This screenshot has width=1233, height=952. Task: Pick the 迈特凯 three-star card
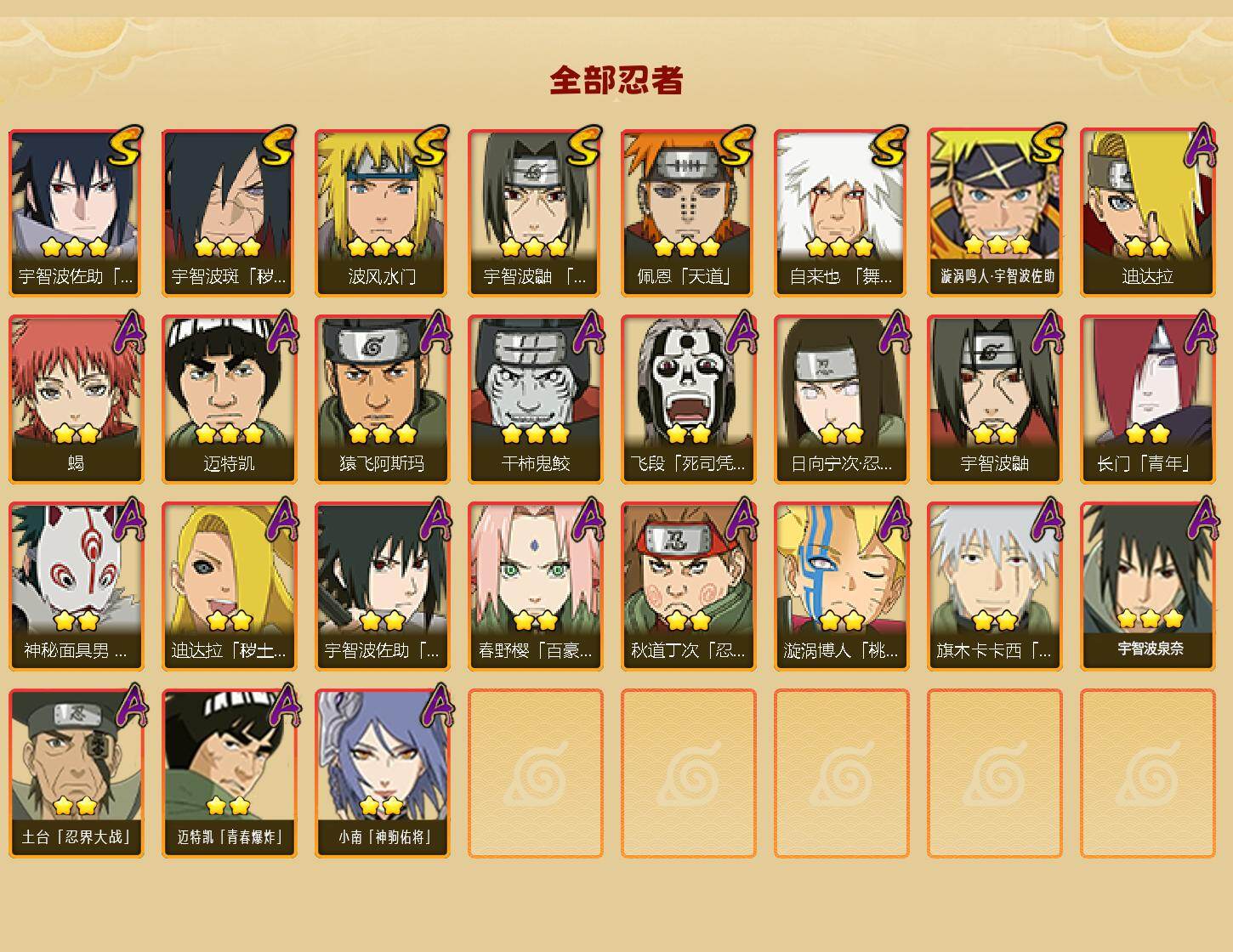[x=230, y=399]
